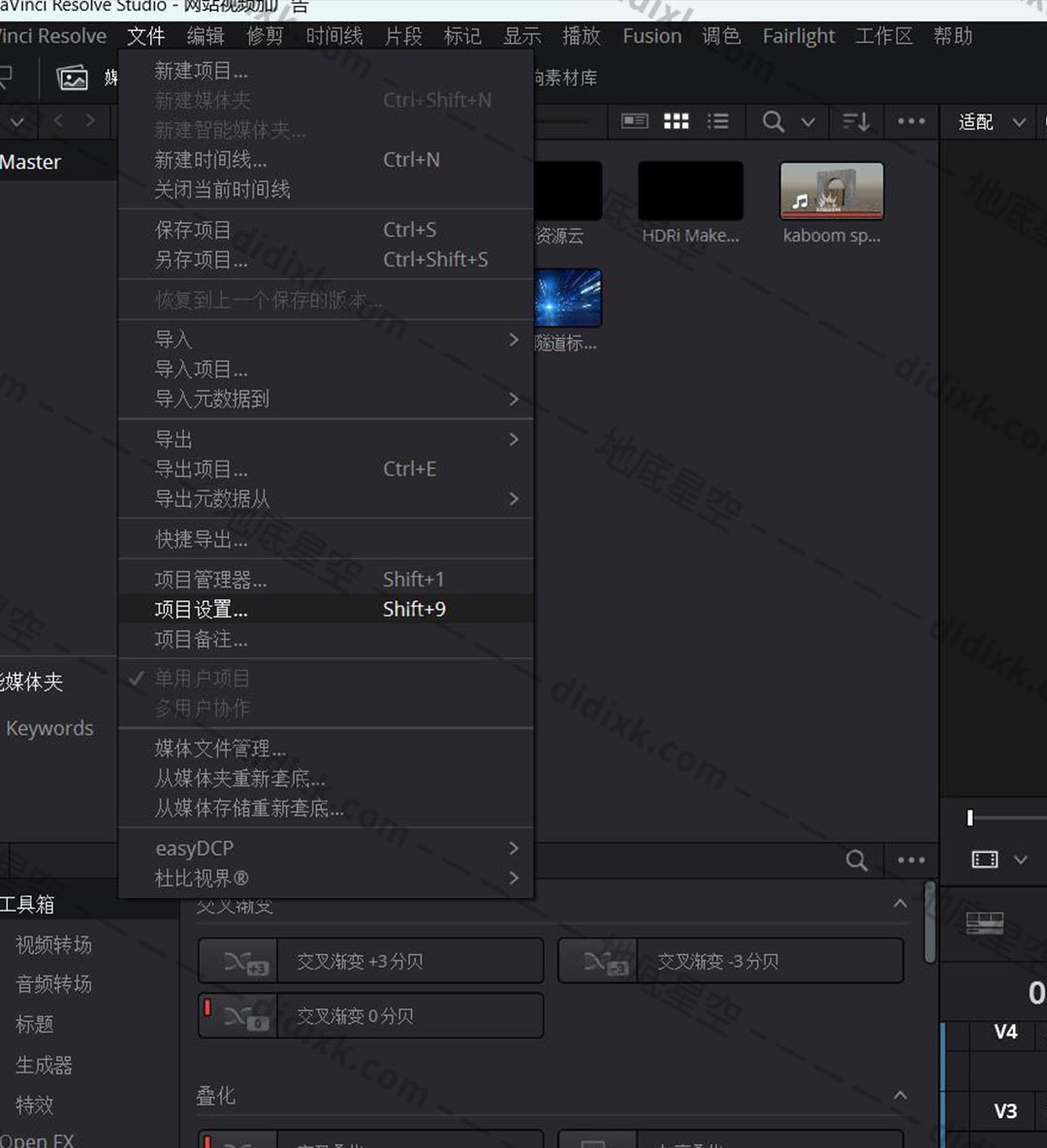Open the media pool sort order icon
This screenshot has height=1148, width=1047.
856,121
